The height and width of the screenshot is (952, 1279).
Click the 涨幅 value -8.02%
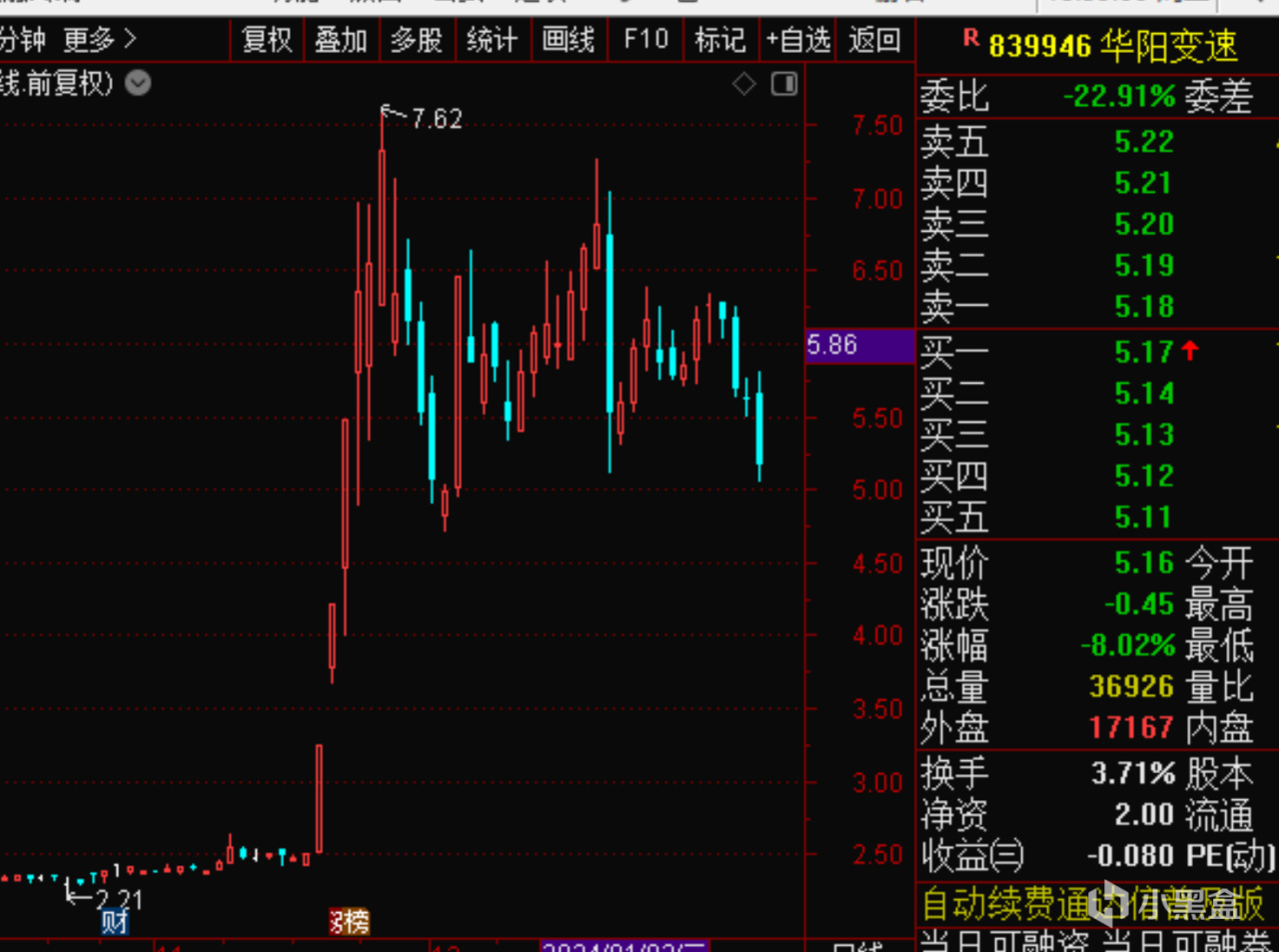[x=1128, y=645]
